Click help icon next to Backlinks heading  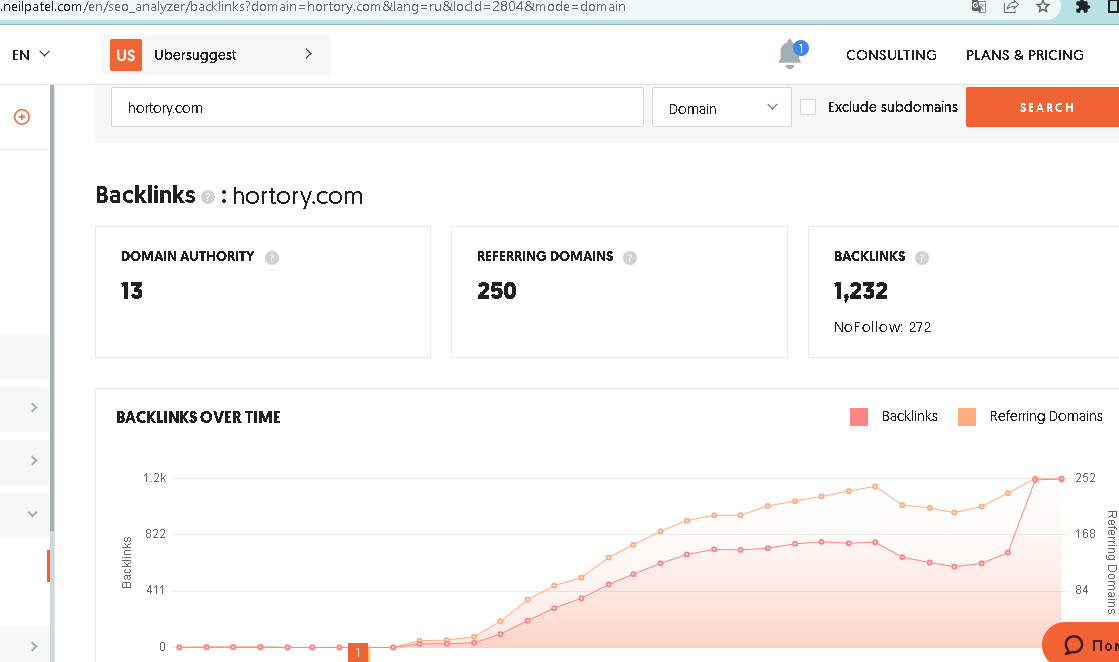coord(208,197)
